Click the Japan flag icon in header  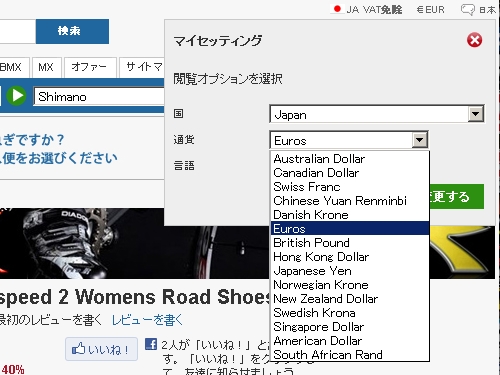pyautogui.click(x=337, y=9)
